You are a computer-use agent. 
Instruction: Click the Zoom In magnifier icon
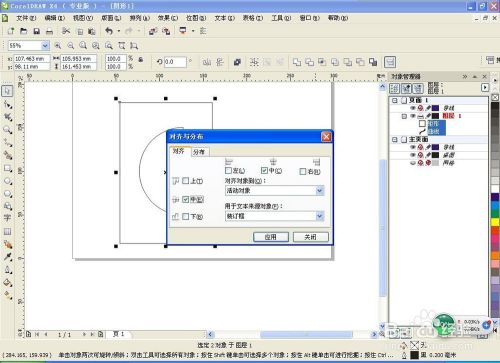58,45
